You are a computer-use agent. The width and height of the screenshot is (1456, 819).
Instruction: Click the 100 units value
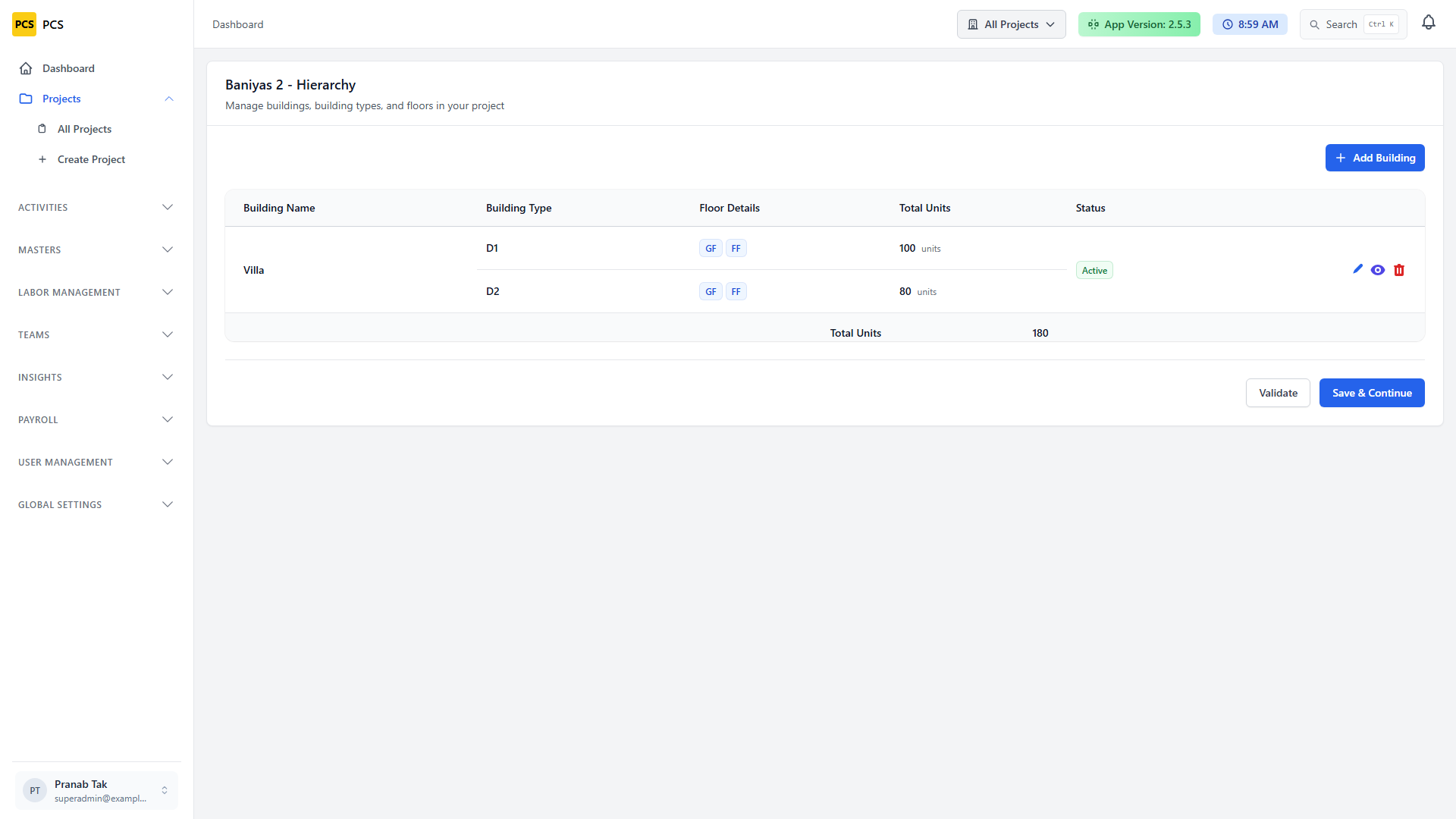tap(920, 248)
